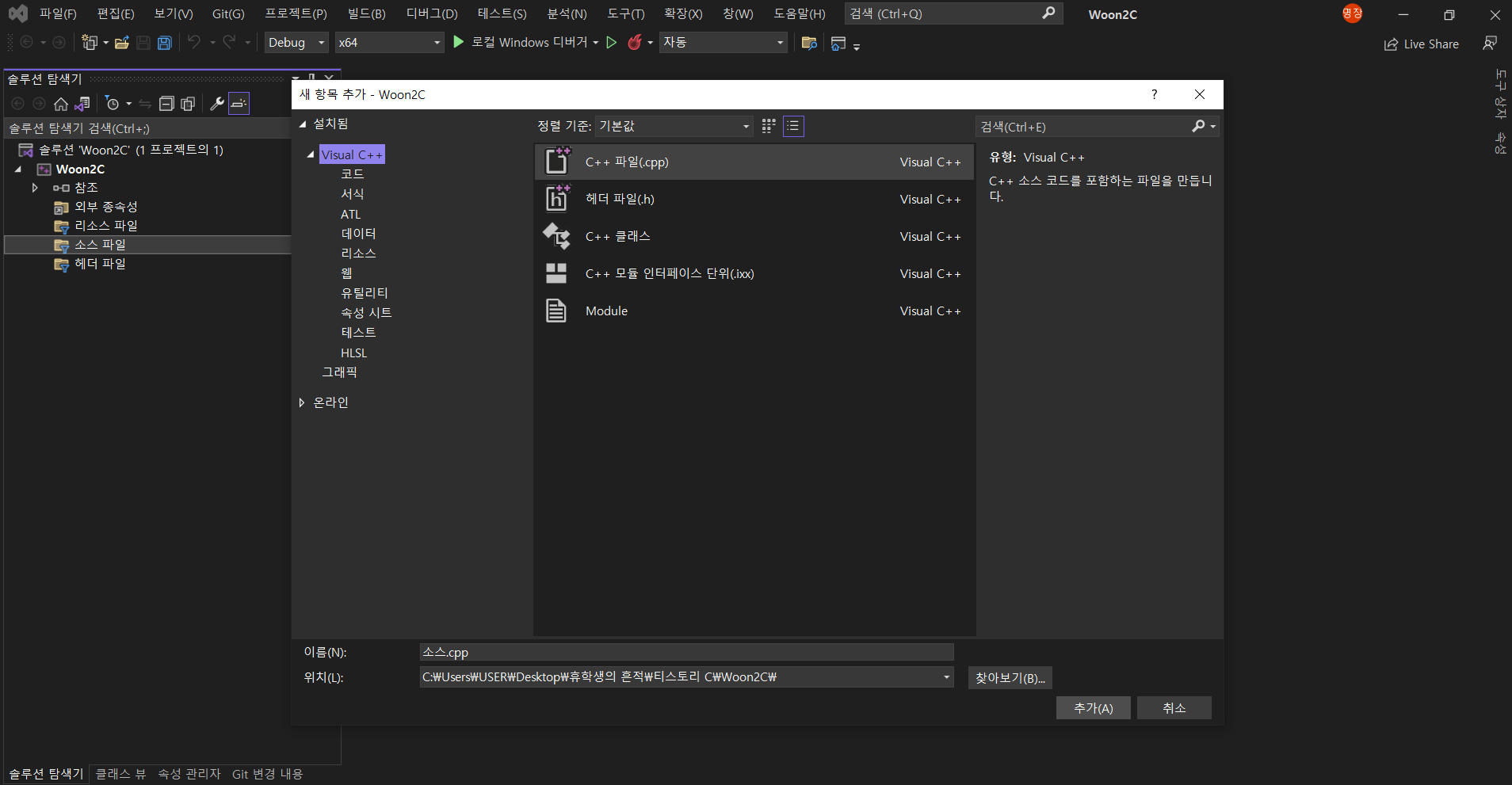Click the Visual Studio logo icon

[17, 13]
